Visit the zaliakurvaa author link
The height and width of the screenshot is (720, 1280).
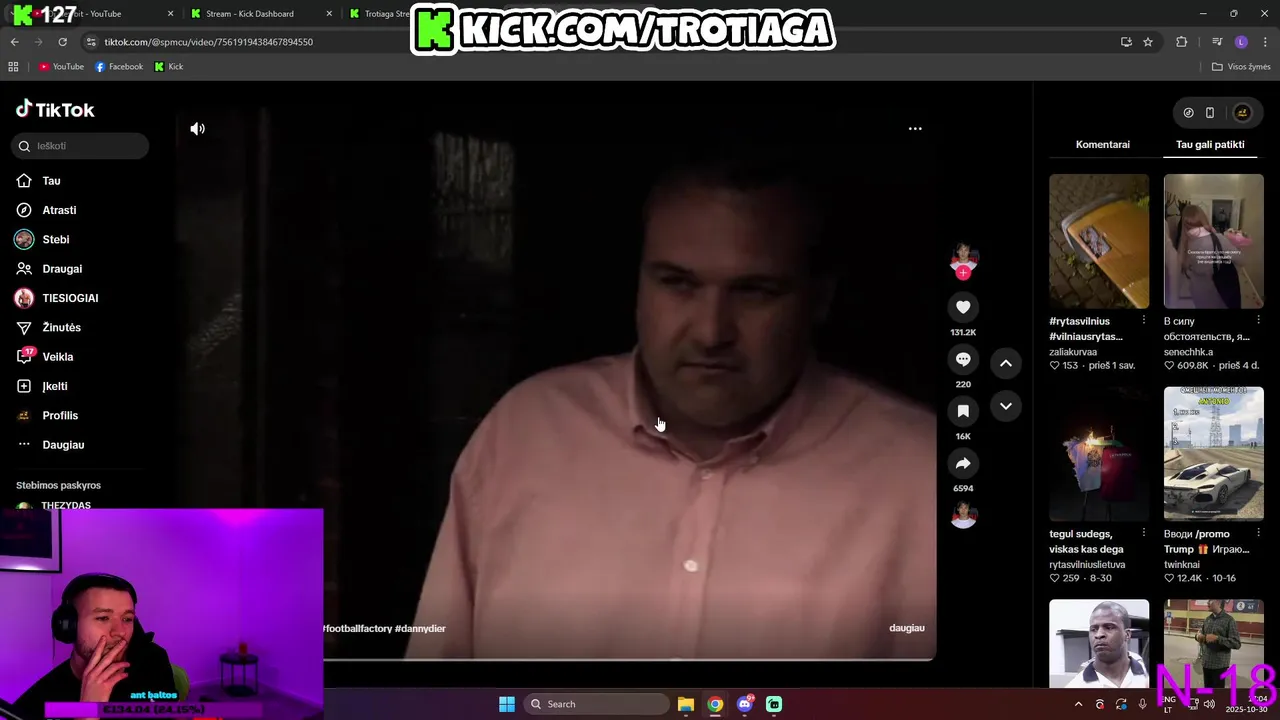(x=1073, y=352)
